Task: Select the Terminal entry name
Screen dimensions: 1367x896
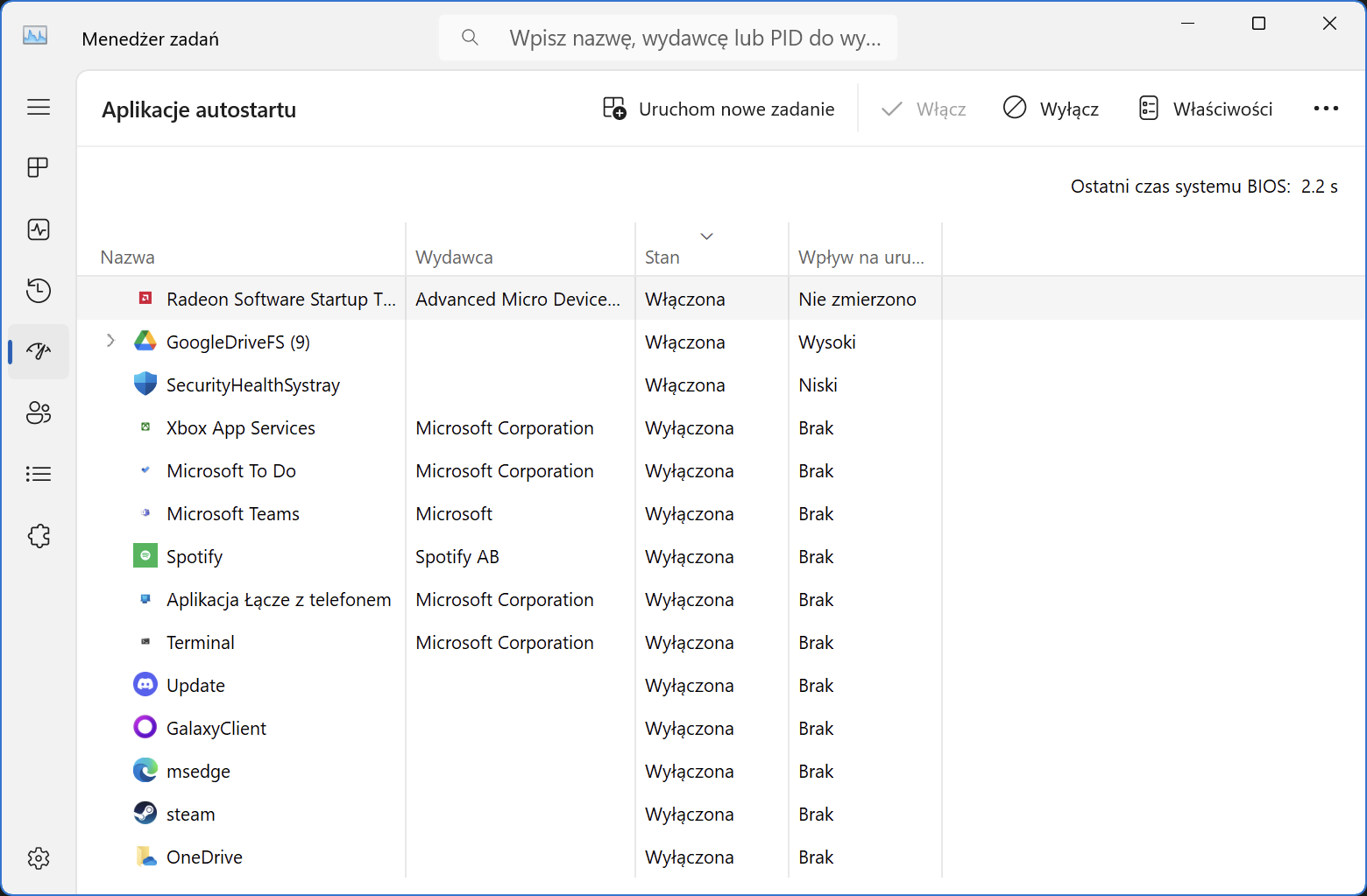Action: 201,643
